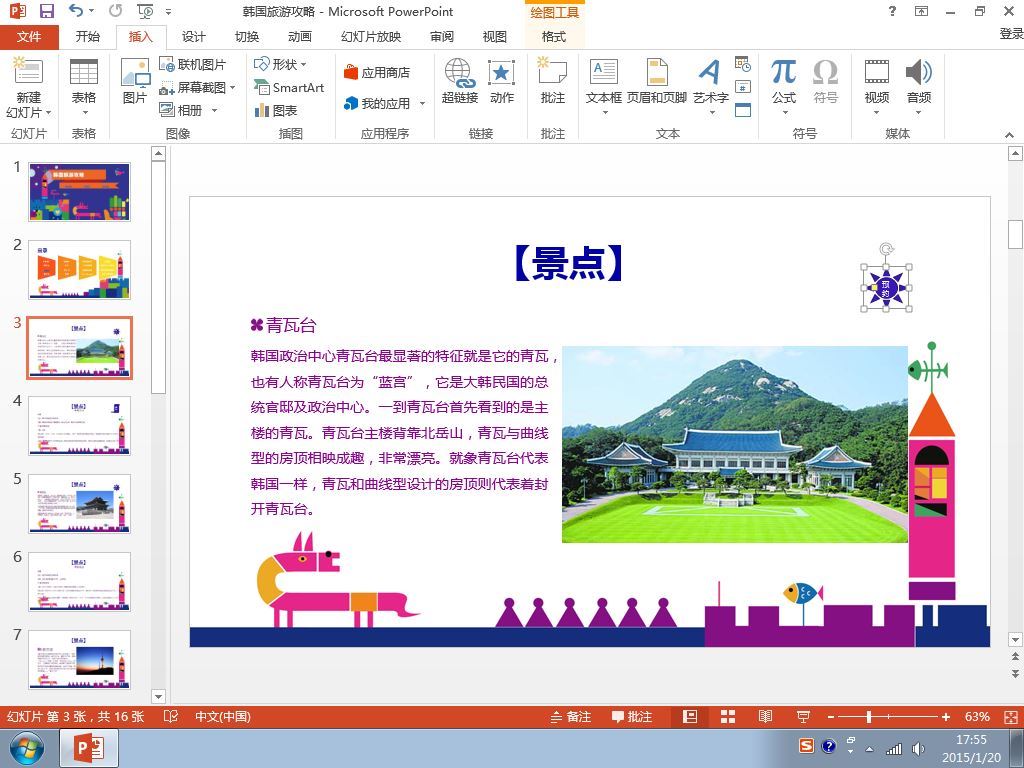Screen dimensions: 1024x768
Task: Expand 相册 dropdown arrow
Action: (214, 110)
